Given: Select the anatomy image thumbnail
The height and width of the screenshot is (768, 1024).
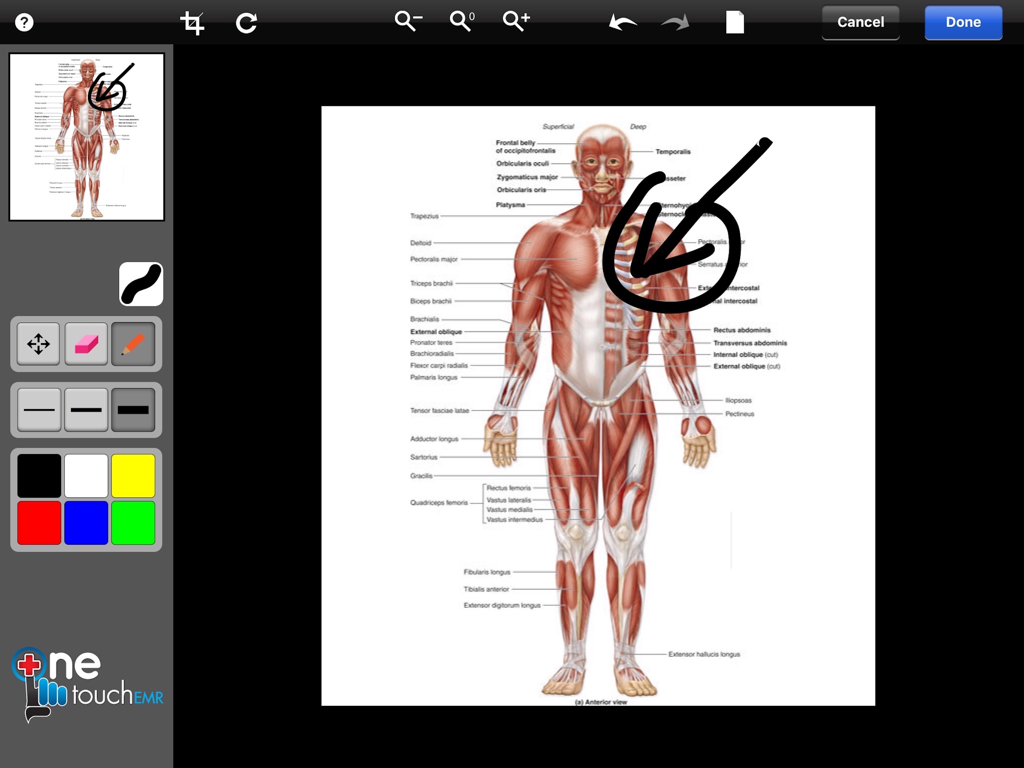Looking at the screenshot, I should click(86, 137).
